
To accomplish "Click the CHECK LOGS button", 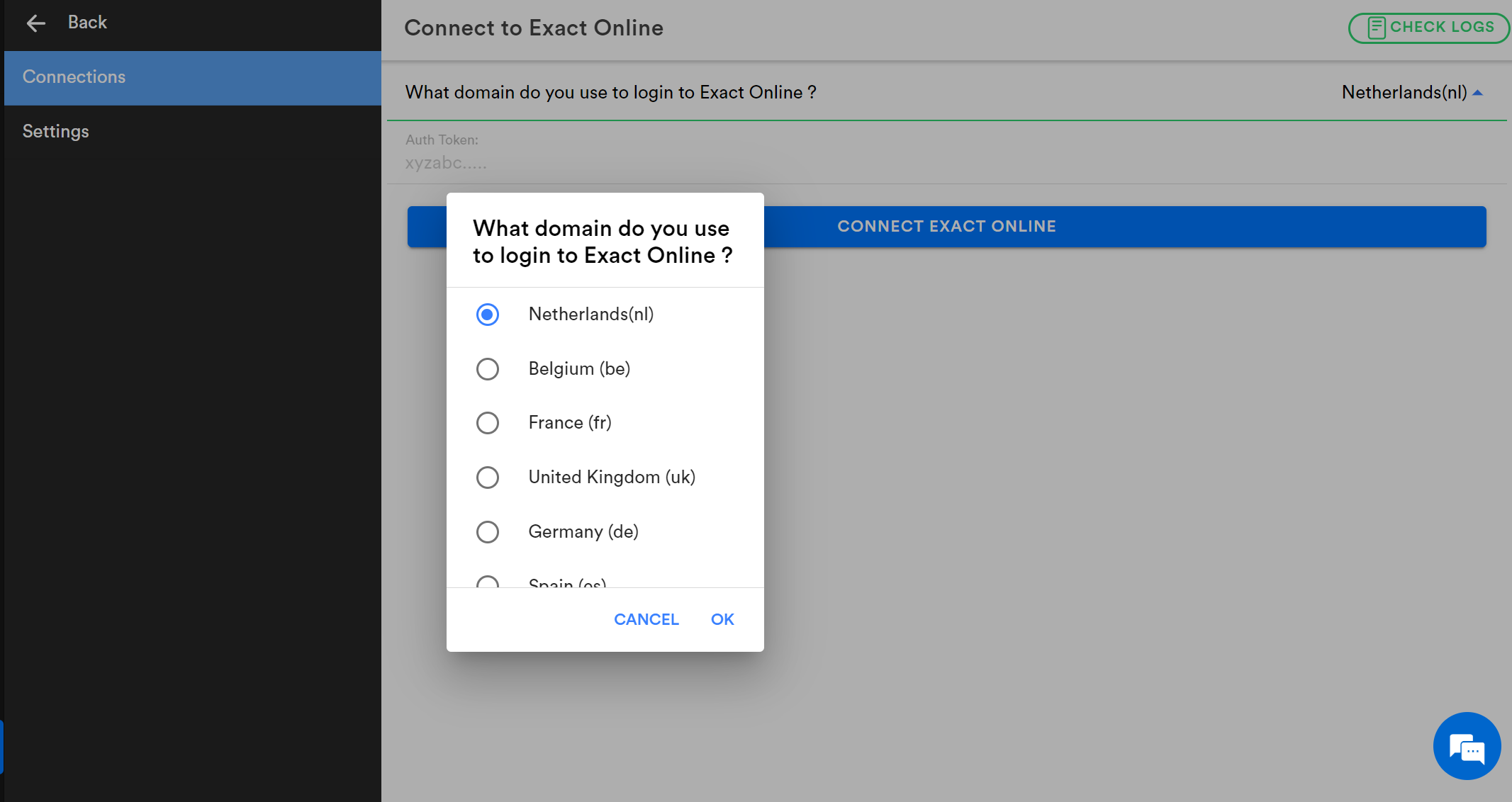I will tap(1429, 28).
